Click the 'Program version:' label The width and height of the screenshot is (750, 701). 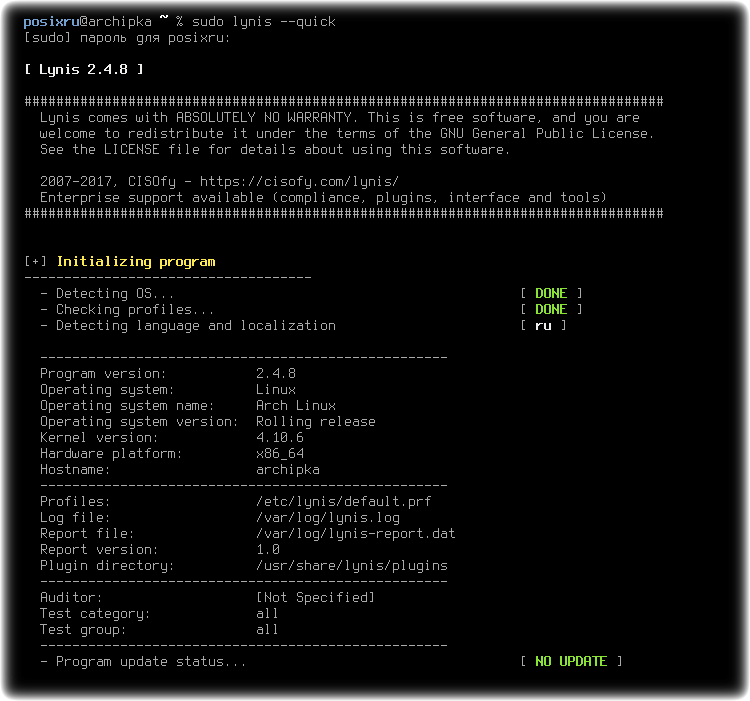pyautogui.click(x=103, y=373)
